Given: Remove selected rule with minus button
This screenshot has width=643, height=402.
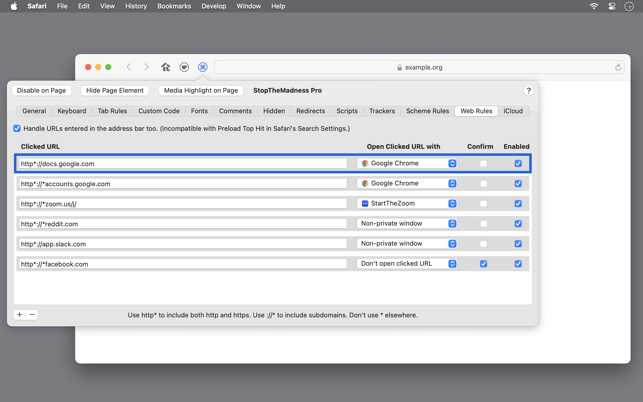Looking at the screenshot, I should coord(32,315).
